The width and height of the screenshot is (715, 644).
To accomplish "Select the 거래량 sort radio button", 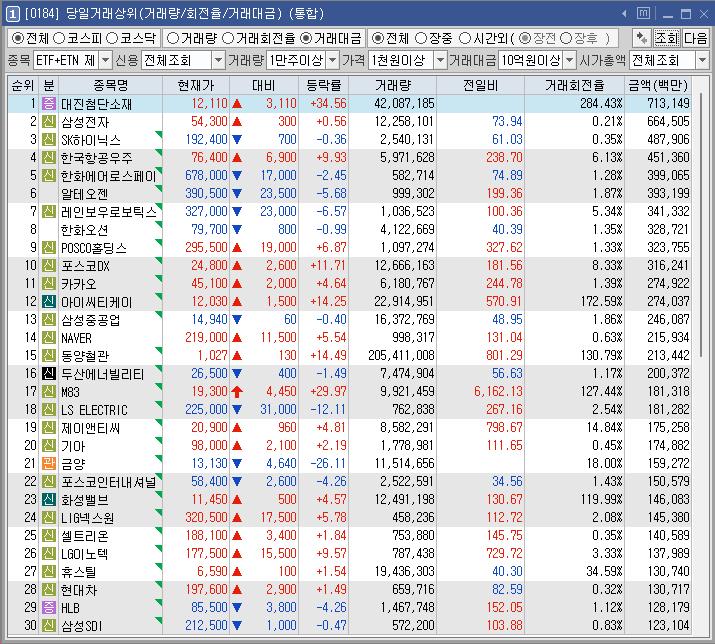I will tap(173, 38).
